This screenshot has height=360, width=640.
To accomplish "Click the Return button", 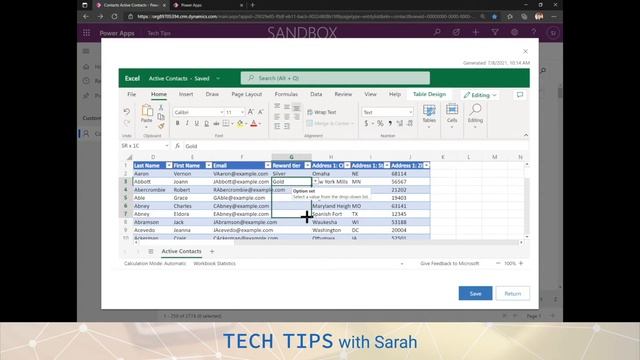I will click(x=513, y=293).
